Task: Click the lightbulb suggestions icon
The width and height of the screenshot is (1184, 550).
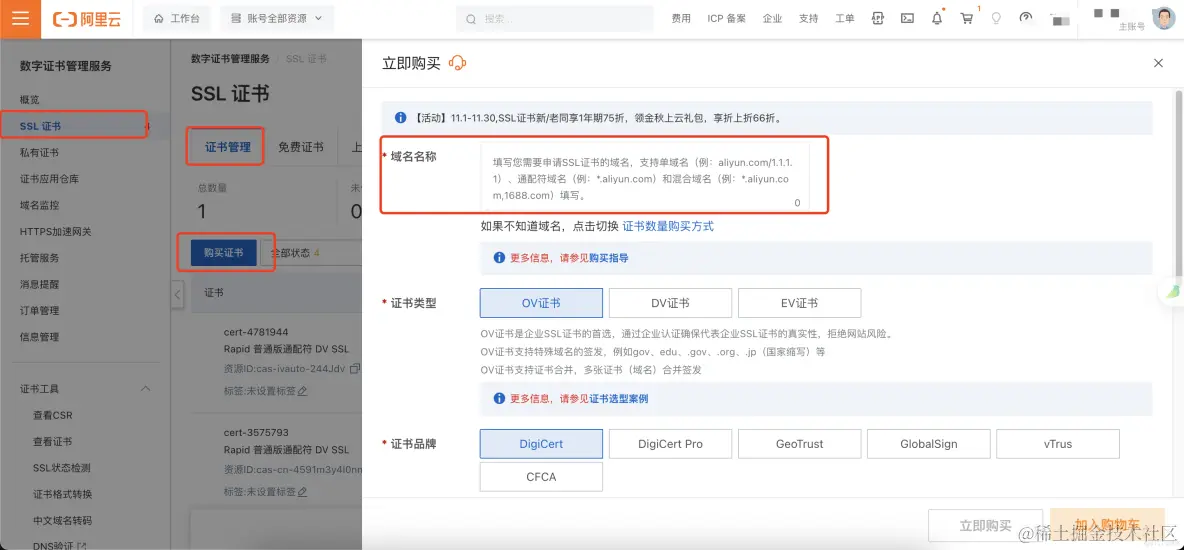Action: 996,18
